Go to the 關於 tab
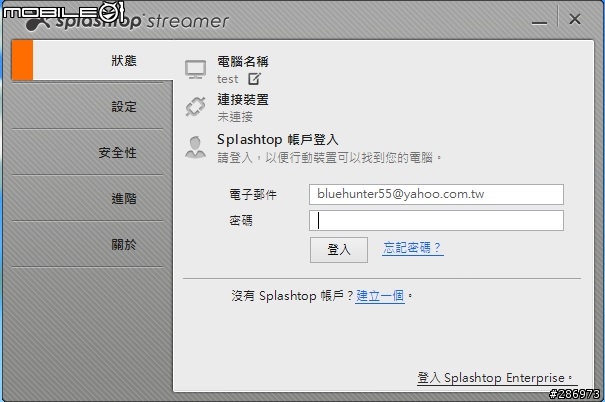 click(88, 244)
